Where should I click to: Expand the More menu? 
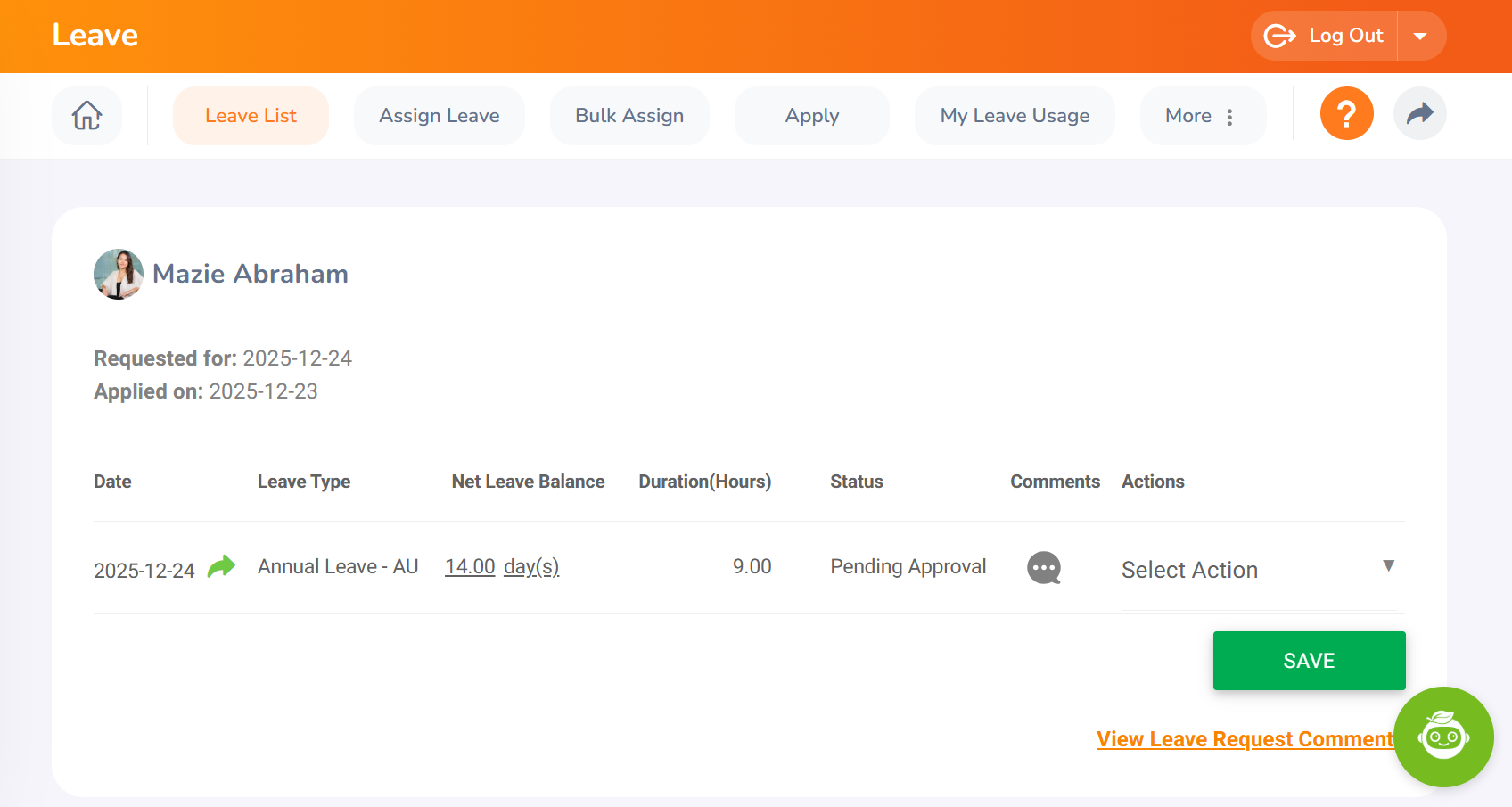click(1202, 116)
